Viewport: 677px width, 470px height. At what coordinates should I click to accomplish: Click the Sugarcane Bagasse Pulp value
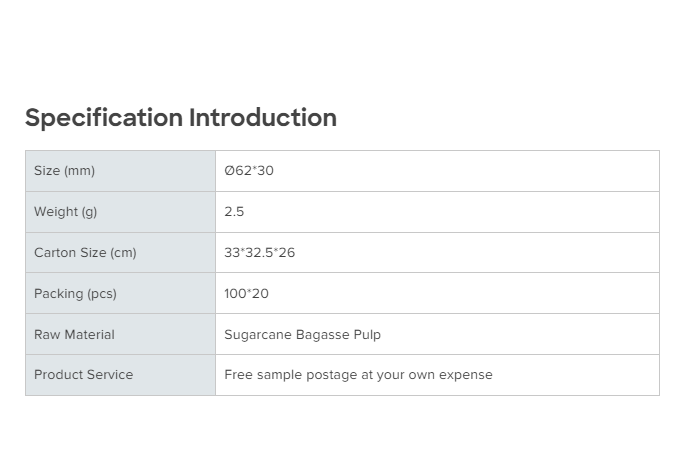tap(302, 335)
